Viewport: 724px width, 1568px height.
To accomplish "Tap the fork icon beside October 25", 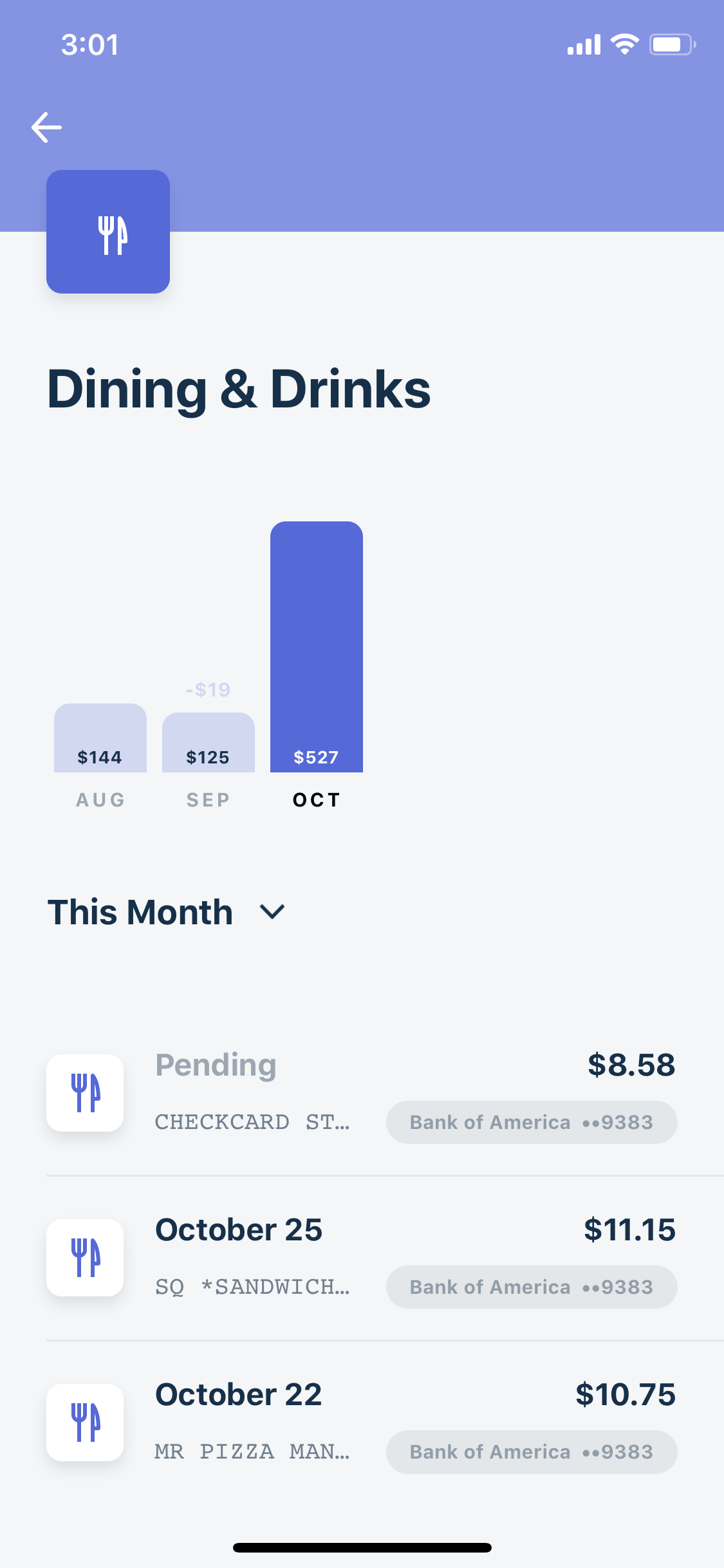I will [x=85, y=1258].
